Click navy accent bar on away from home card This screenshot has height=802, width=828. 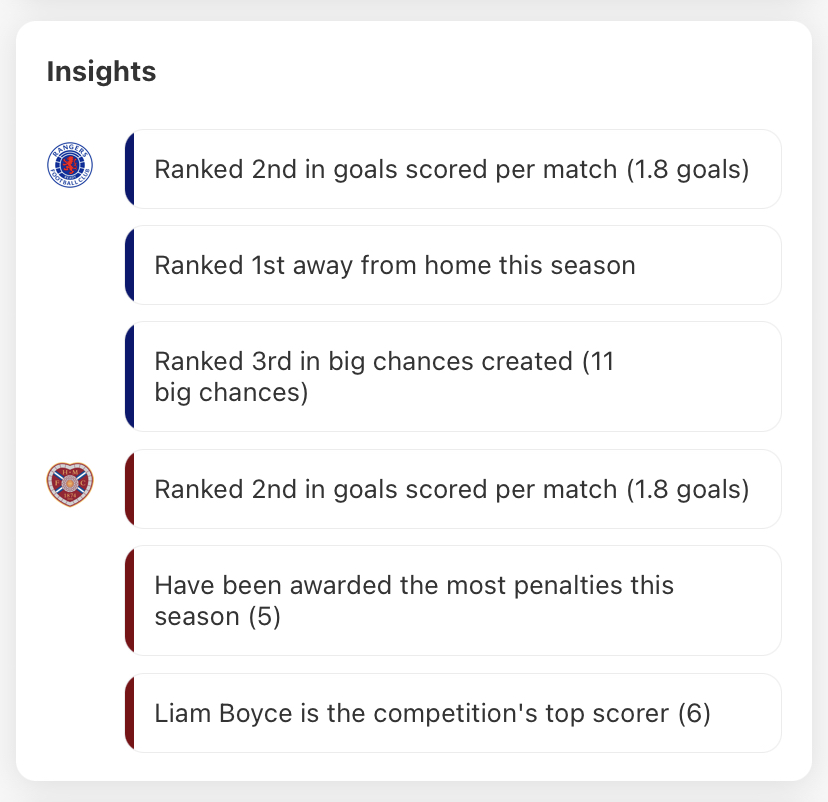pos(129,265)
